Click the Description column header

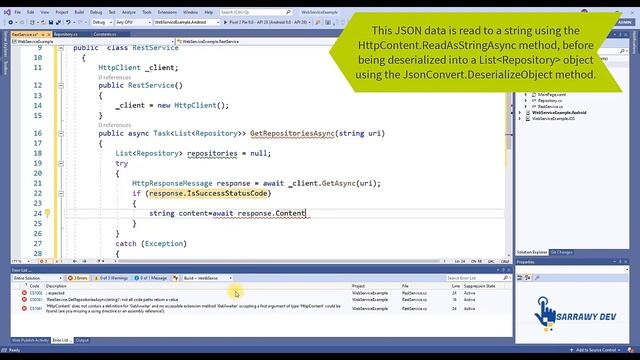click(x=56, y=287)
